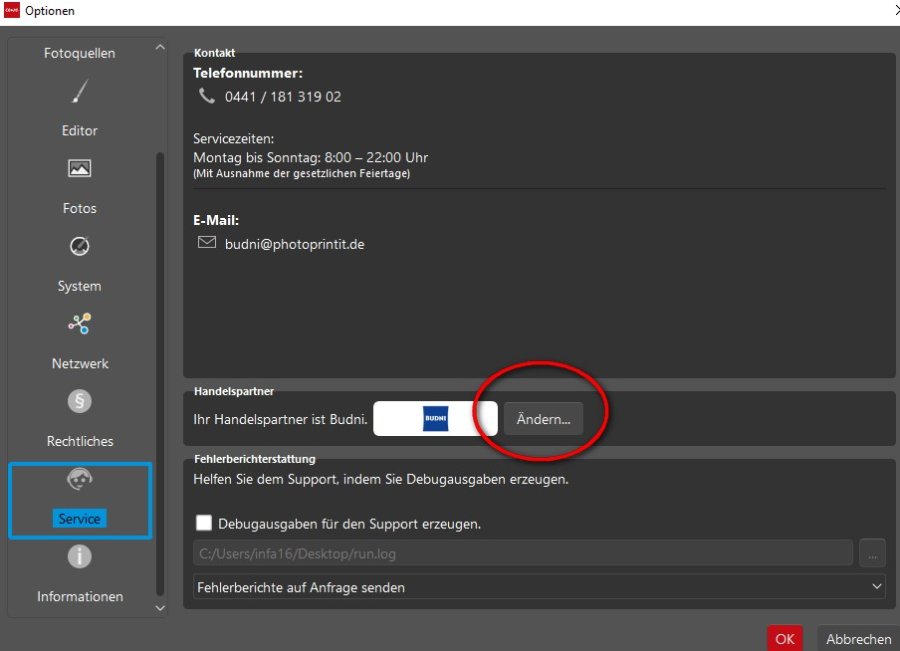Switch to Fotoquellen category
Screen dimensions: 900x651
point(80,53)
